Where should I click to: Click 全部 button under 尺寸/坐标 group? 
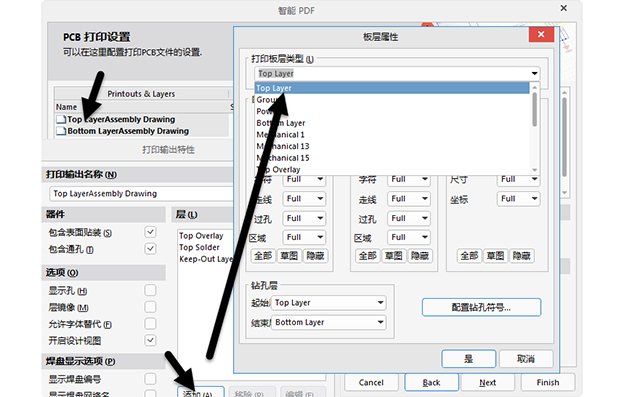469,256
